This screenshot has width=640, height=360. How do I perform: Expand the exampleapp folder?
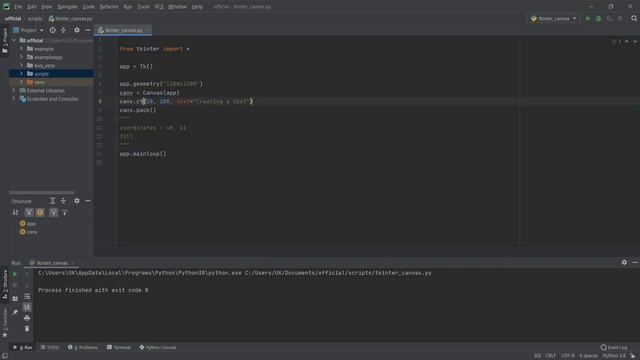[x=22, y=57]
